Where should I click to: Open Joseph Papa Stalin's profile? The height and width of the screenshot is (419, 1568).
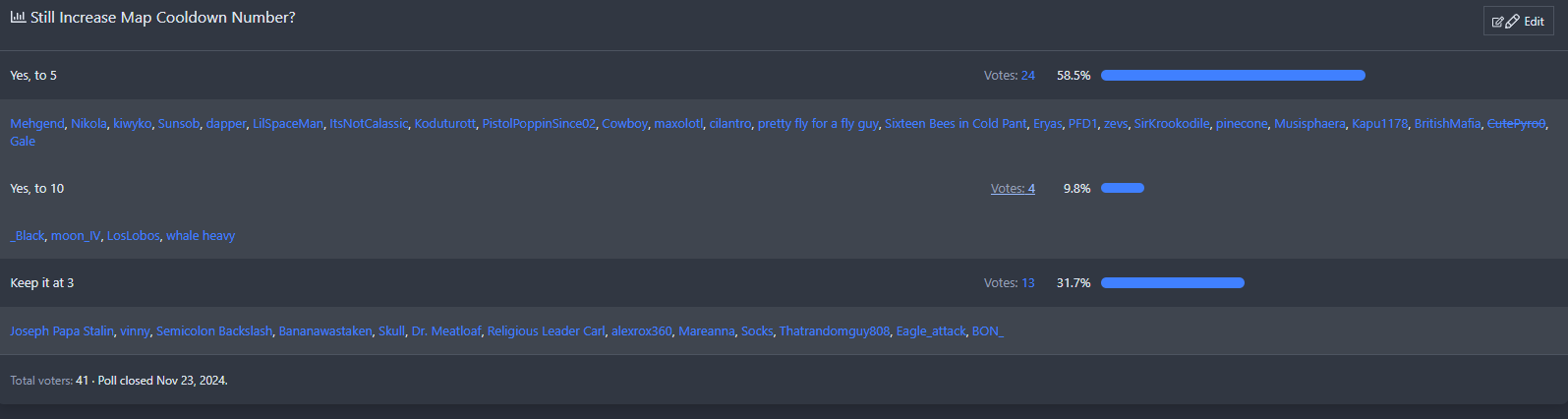click(x=62, y=331)
